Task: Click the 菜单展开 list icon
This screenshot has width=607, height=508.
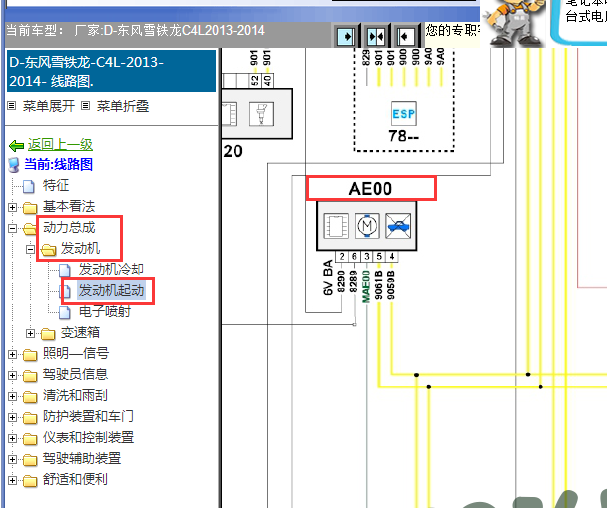Action: tap(12, 105)
